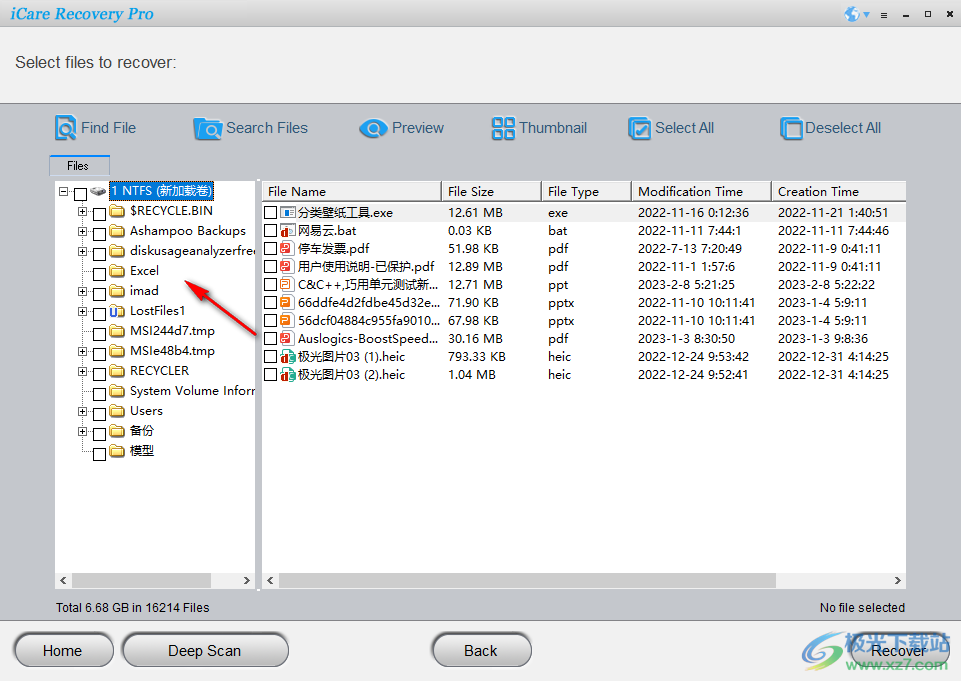Switch to the Files tab
The height and width of the screenshot is (681, 961).
pos(79,165)
